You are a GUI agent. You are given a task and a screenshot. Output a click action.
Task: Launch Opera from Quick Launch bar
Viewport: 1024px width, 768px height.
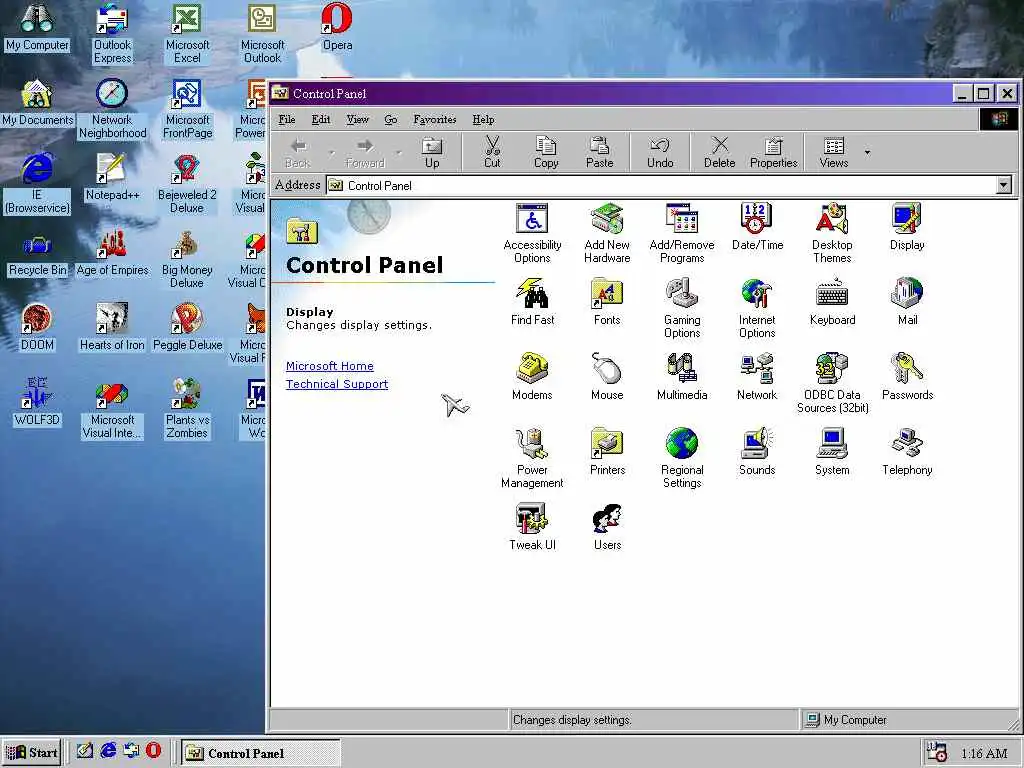pos(153,750)
